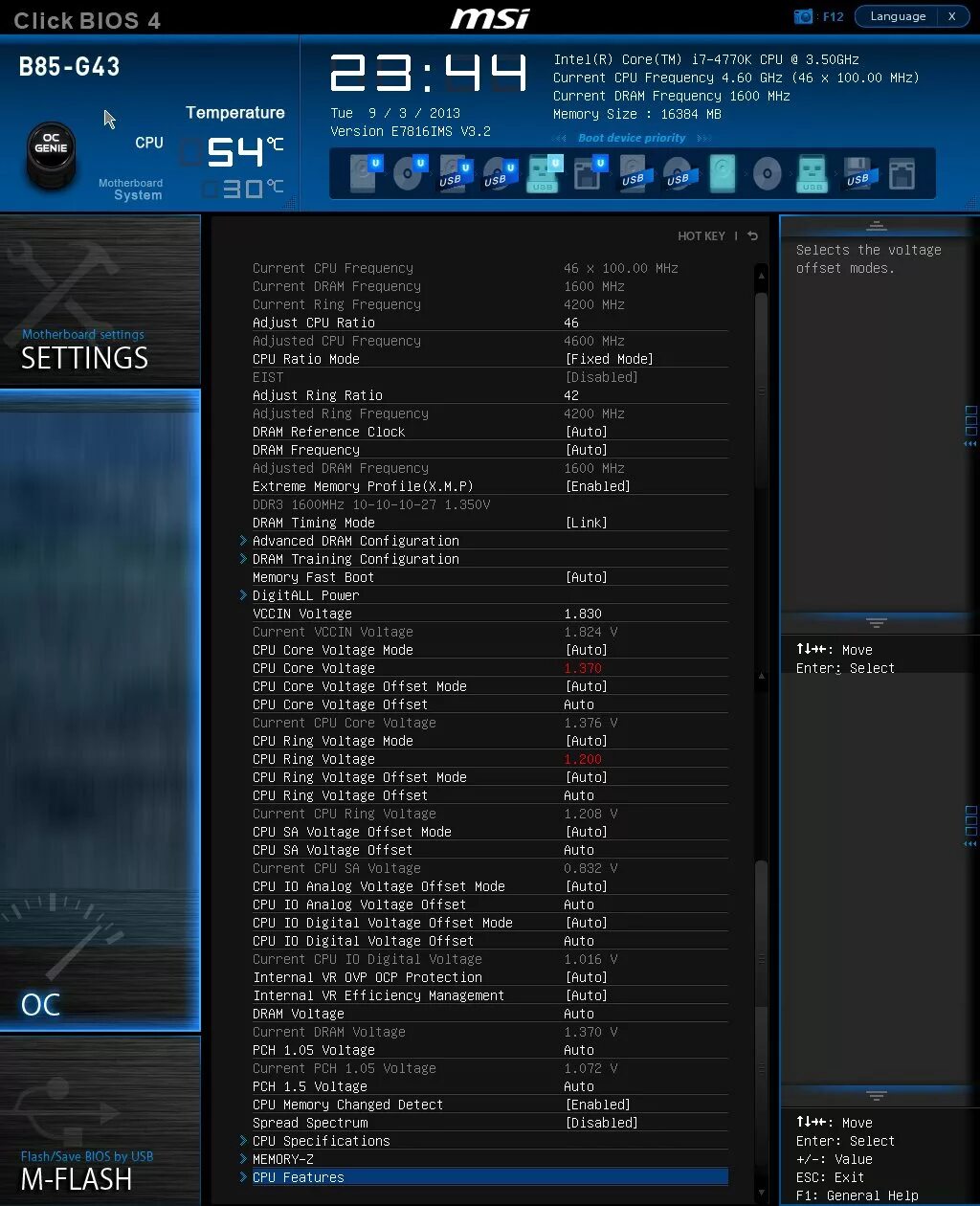
Task: Click the left arrows beside Boot device priority
Action: tap(559, 138)
